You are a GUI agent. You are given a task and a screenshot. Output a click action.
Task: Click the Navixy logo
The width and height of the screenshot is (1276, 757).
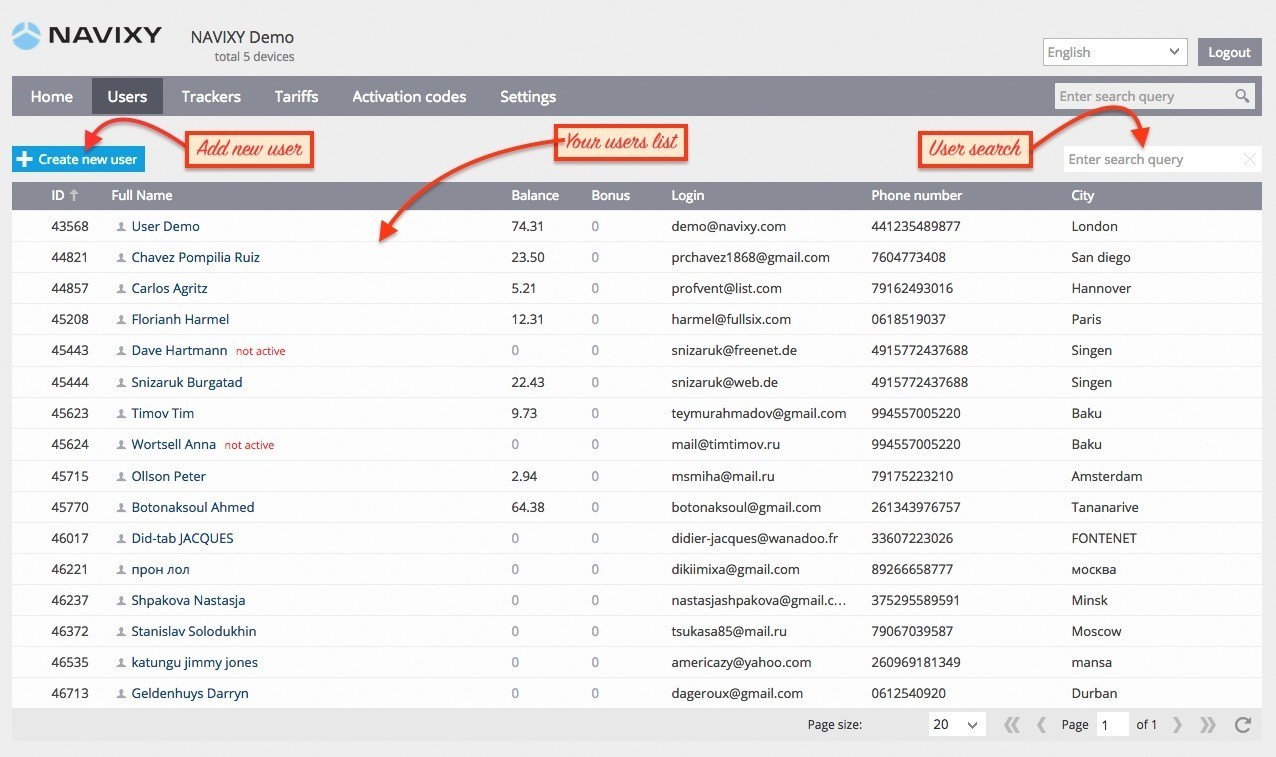click(87, 36)
